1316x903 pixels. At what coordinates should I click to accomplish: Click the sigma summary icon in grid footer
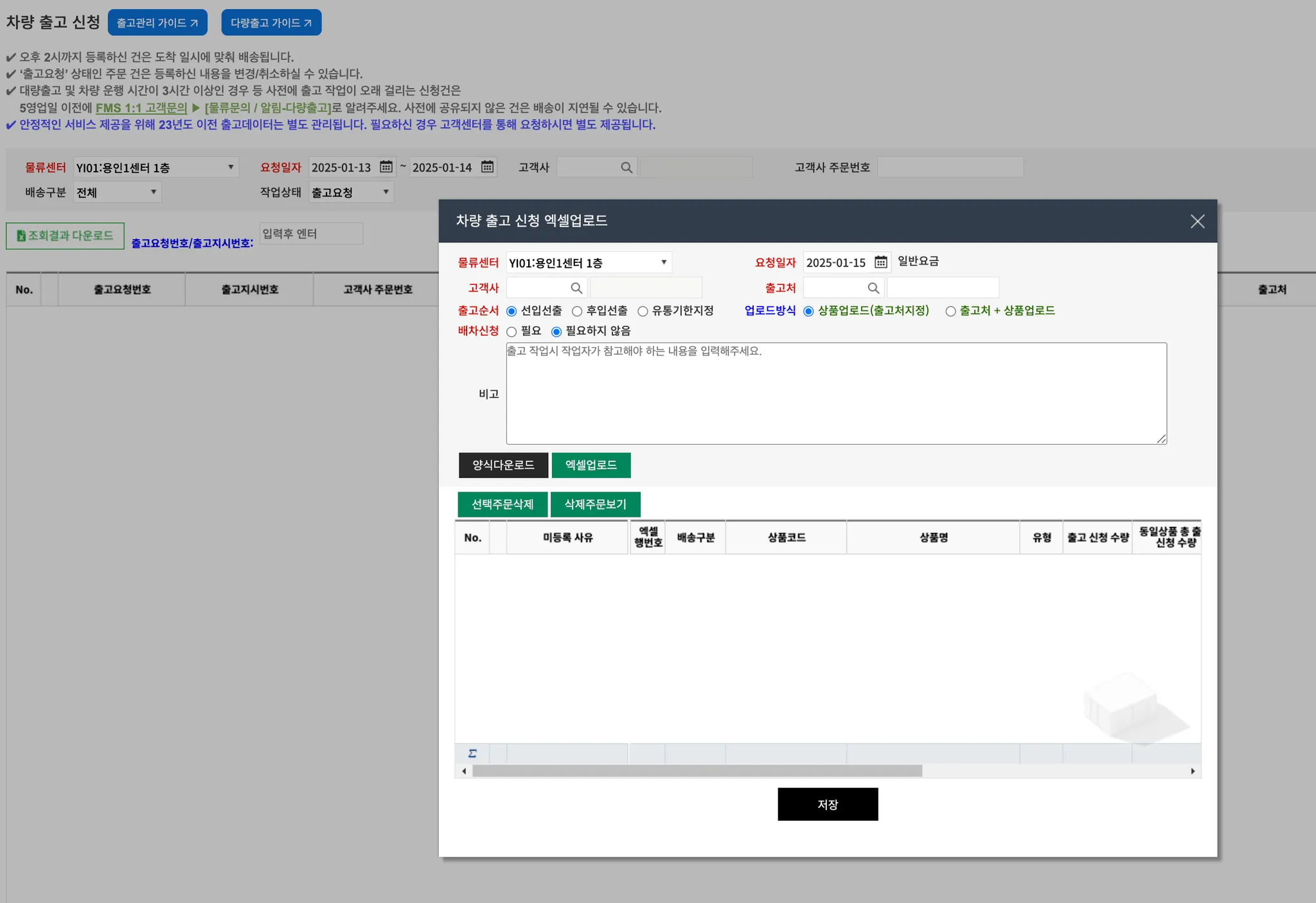[472, 753]
